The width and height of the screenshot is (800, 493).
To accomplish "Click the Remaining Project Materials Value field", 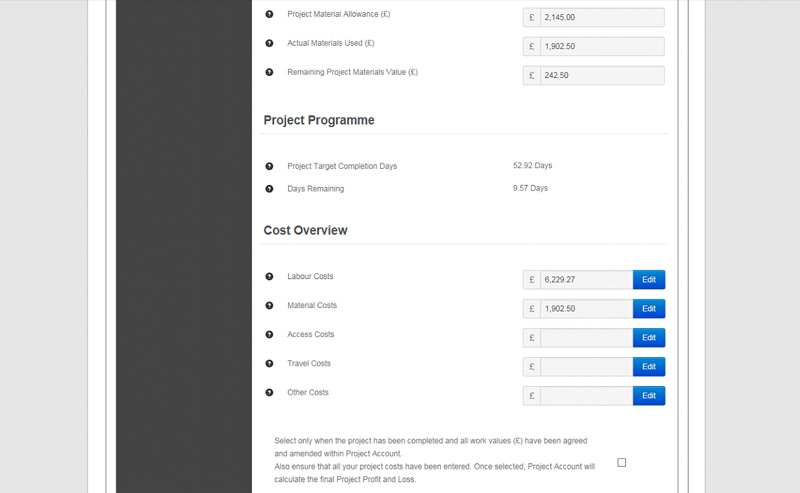I will 602,76.
